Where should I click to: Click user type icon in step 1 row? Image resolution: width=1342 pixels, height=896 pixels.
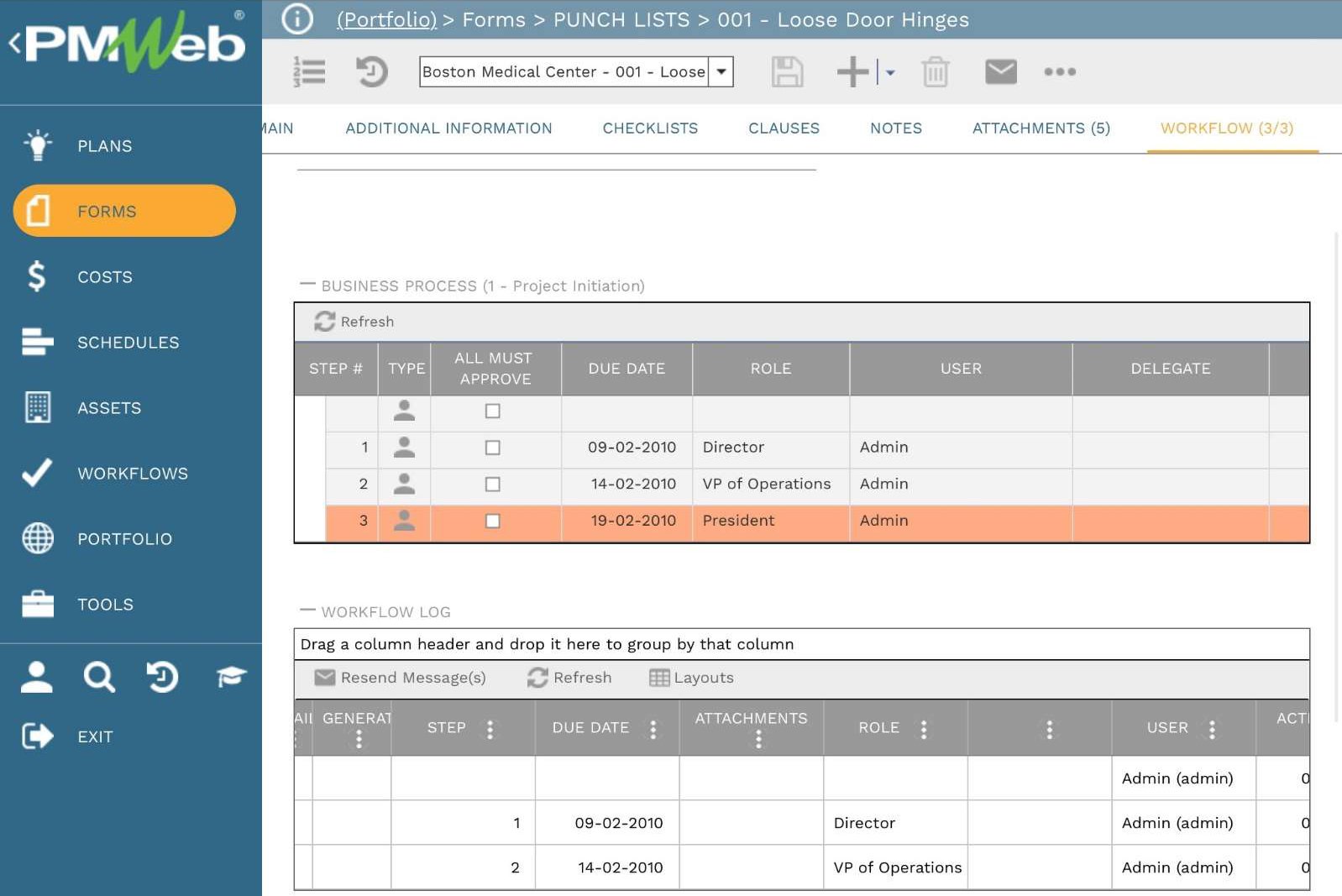(404, 448)
